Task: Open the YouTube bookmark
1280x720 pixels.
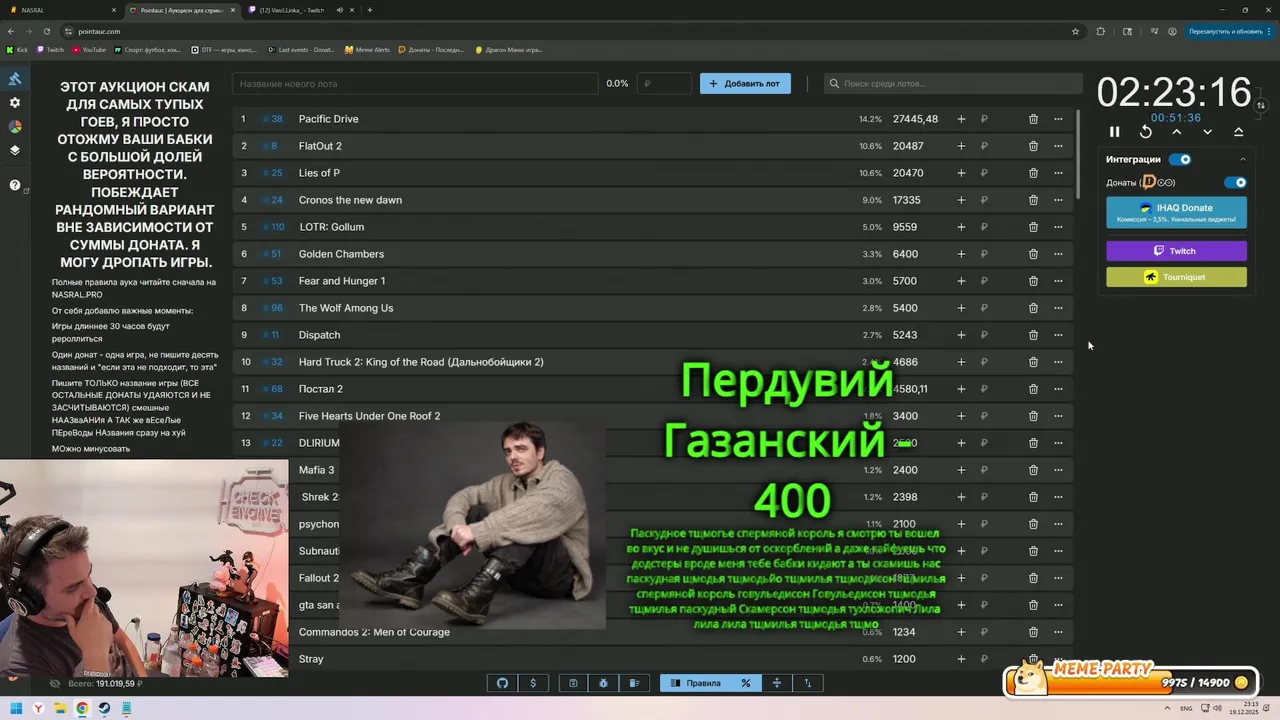Action: [89, 49]
